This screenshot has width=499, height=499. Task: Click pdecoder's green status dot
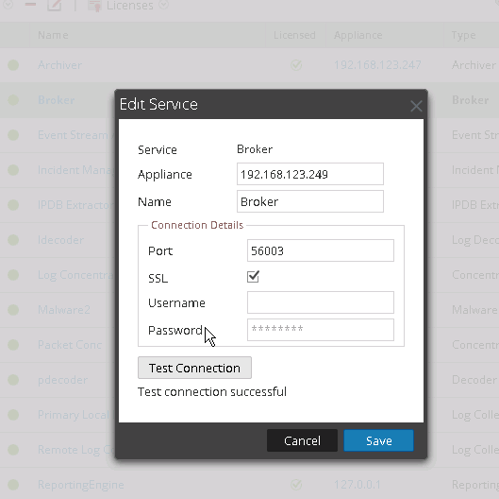[x=13, y=380]
